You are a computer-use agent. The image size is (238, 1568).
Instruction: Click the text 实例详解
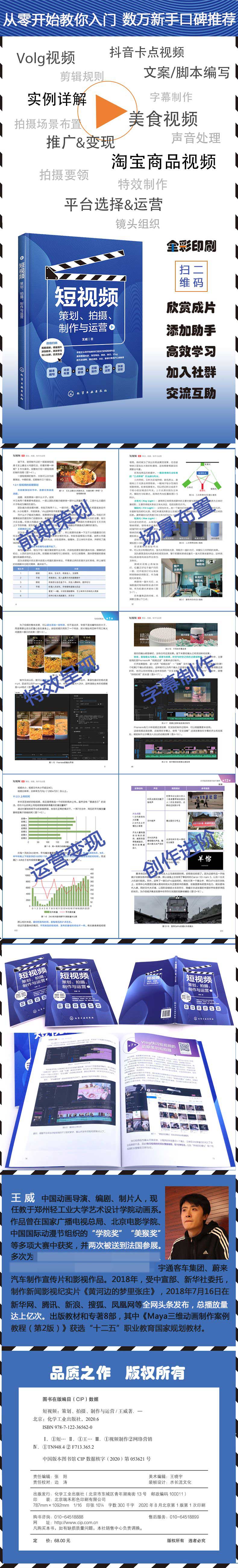(x=57, y=99)
